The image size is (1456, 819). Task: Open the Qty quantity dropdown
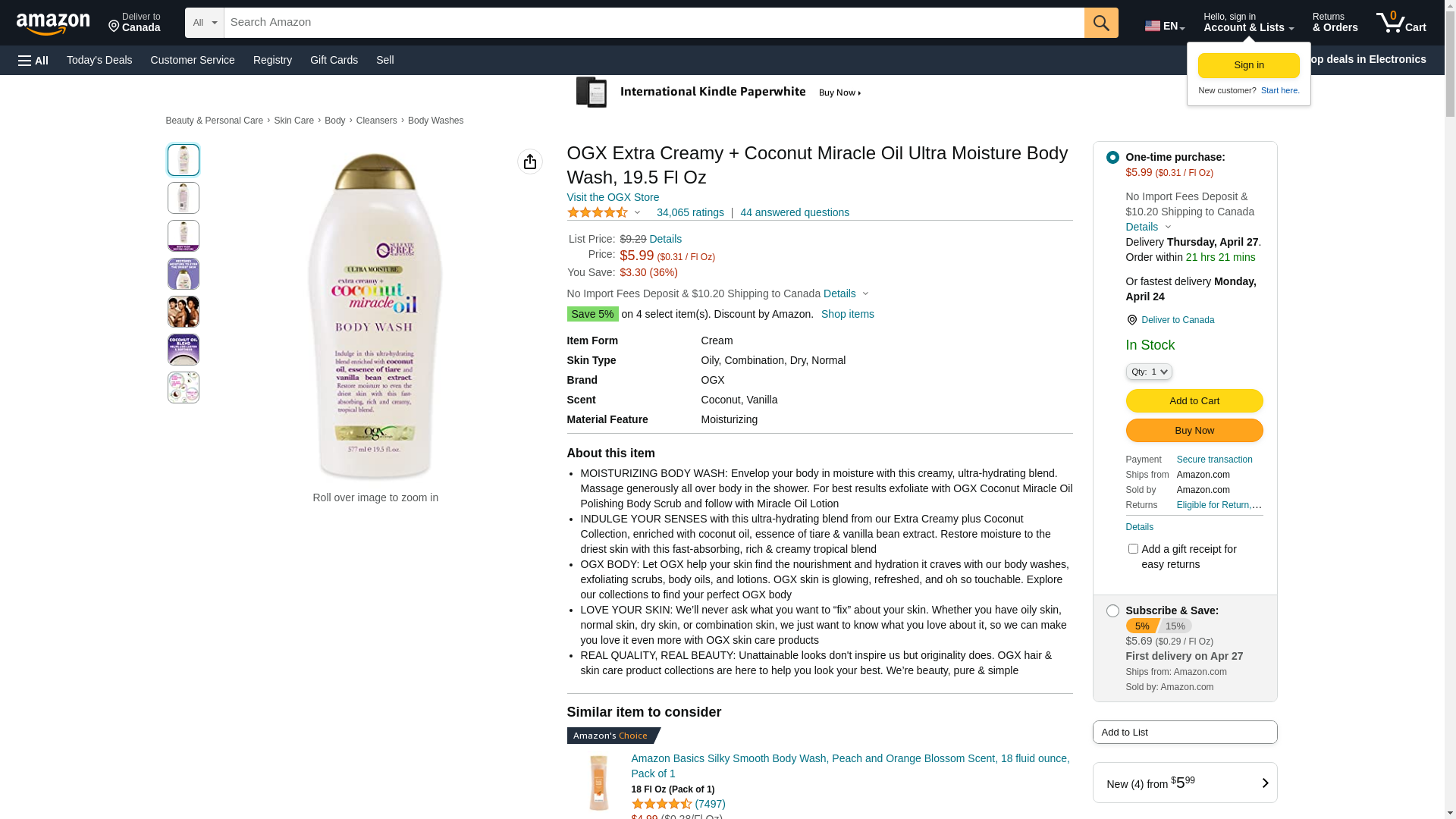[1149, 372]
